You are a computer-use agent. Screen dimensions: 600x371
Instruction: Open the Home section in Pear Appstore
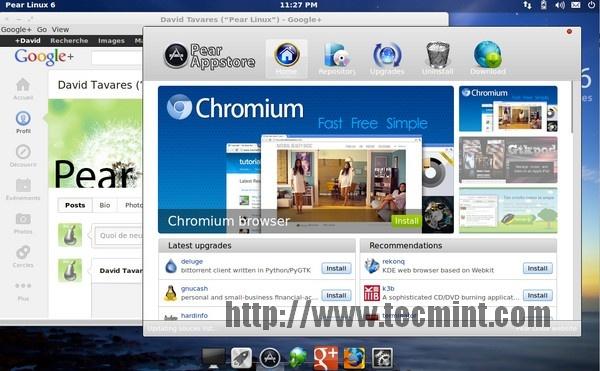[287, 59]
